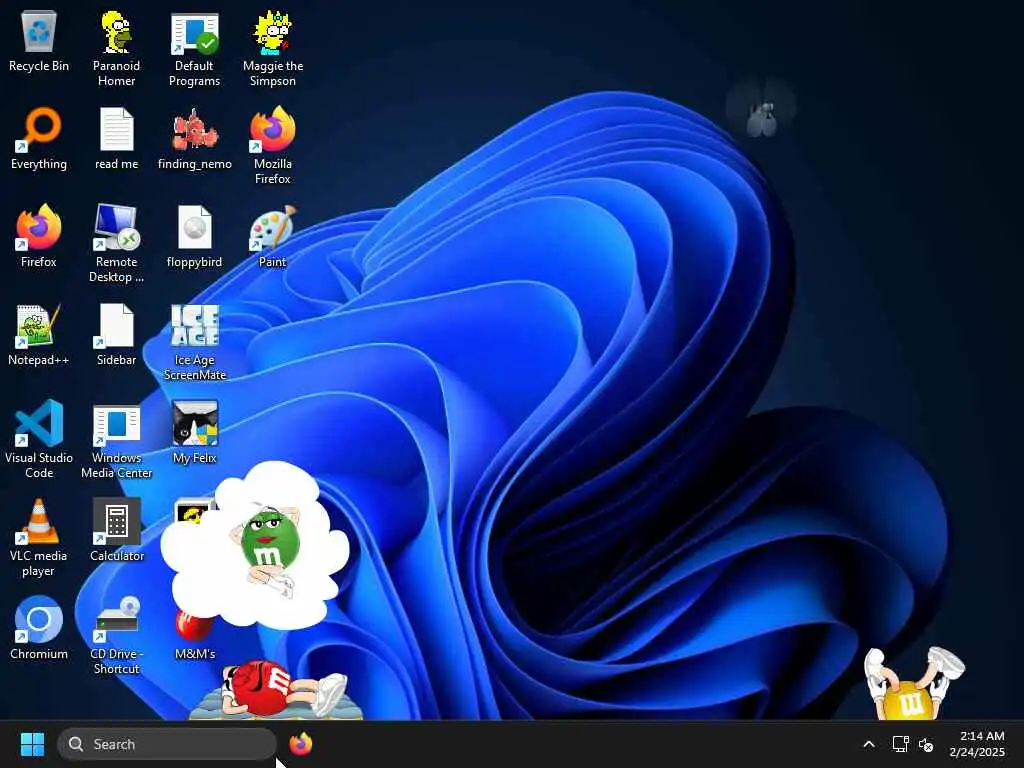The height and width of the screenshot is (768, 1024).
Task: Click the muted volume tray icon
Action: tap(926, 744)
